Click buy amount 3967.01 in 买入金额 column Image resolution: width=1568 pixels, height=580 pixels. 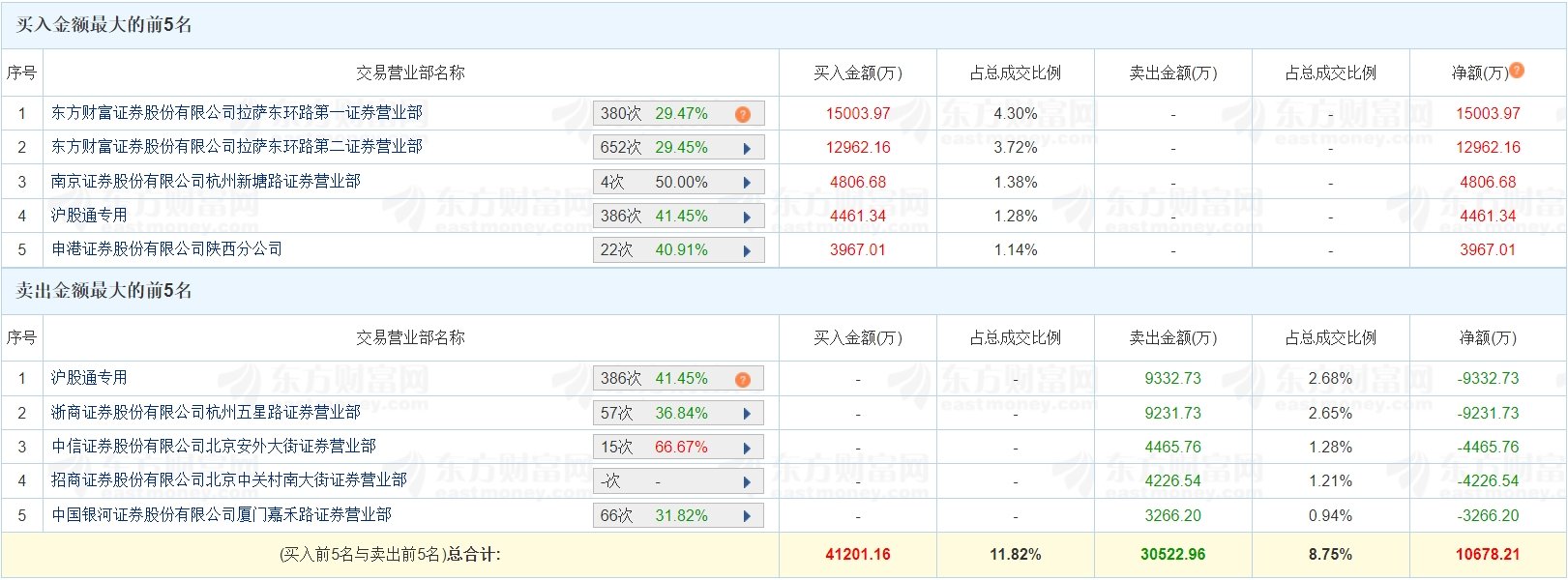tap(858, 249)
